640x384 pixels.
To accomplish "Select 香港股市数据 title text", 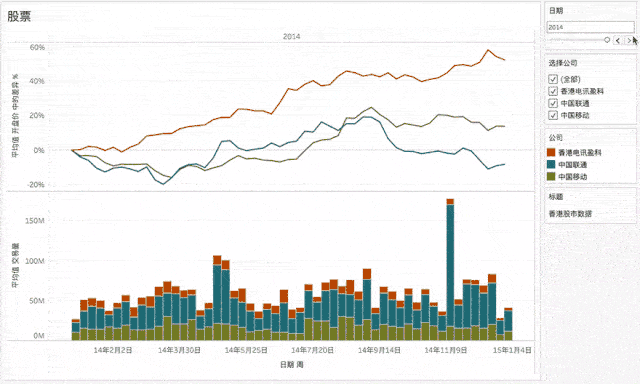I will (x=570, y=213).
